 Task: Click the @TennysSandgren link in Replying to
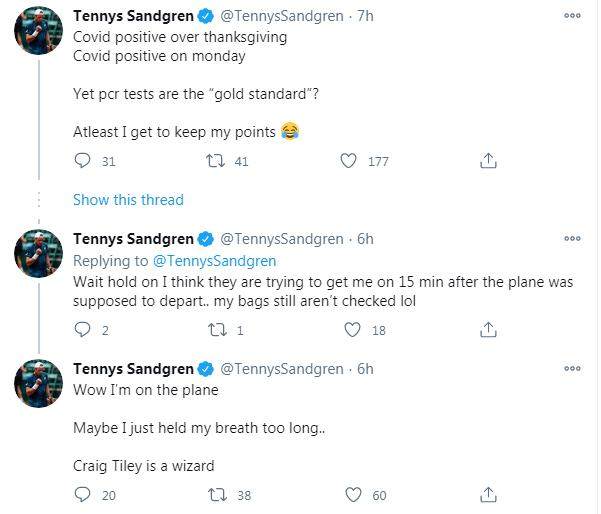(x=213, y=261)
